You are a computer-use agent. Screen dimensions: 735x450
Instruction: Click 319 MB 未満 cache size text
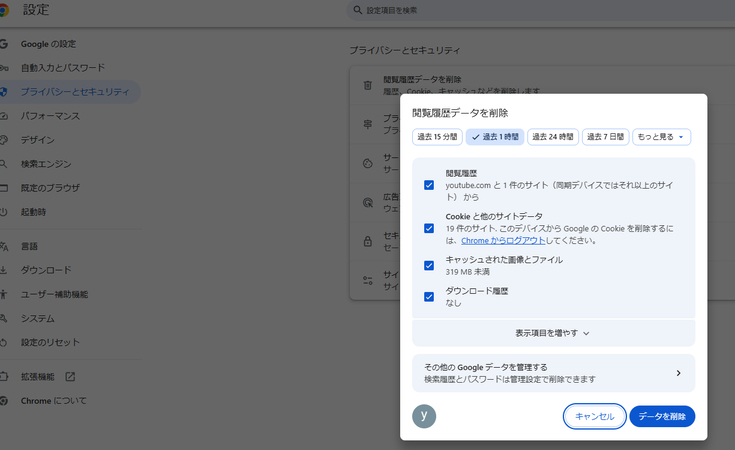(x=467, y=272)
